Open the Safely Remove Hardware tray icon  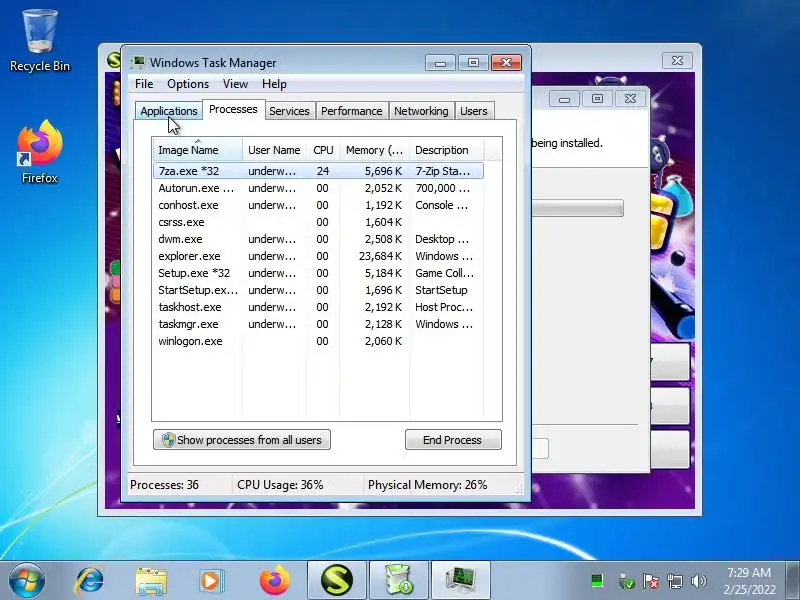click(x=626, y=581)
